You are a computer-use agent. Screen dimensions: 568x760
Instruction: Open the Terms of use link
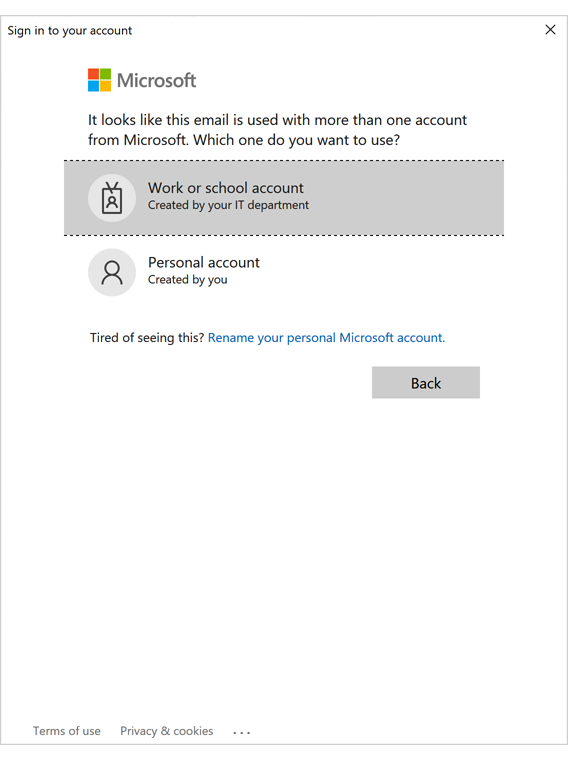(x=67, y=731)
